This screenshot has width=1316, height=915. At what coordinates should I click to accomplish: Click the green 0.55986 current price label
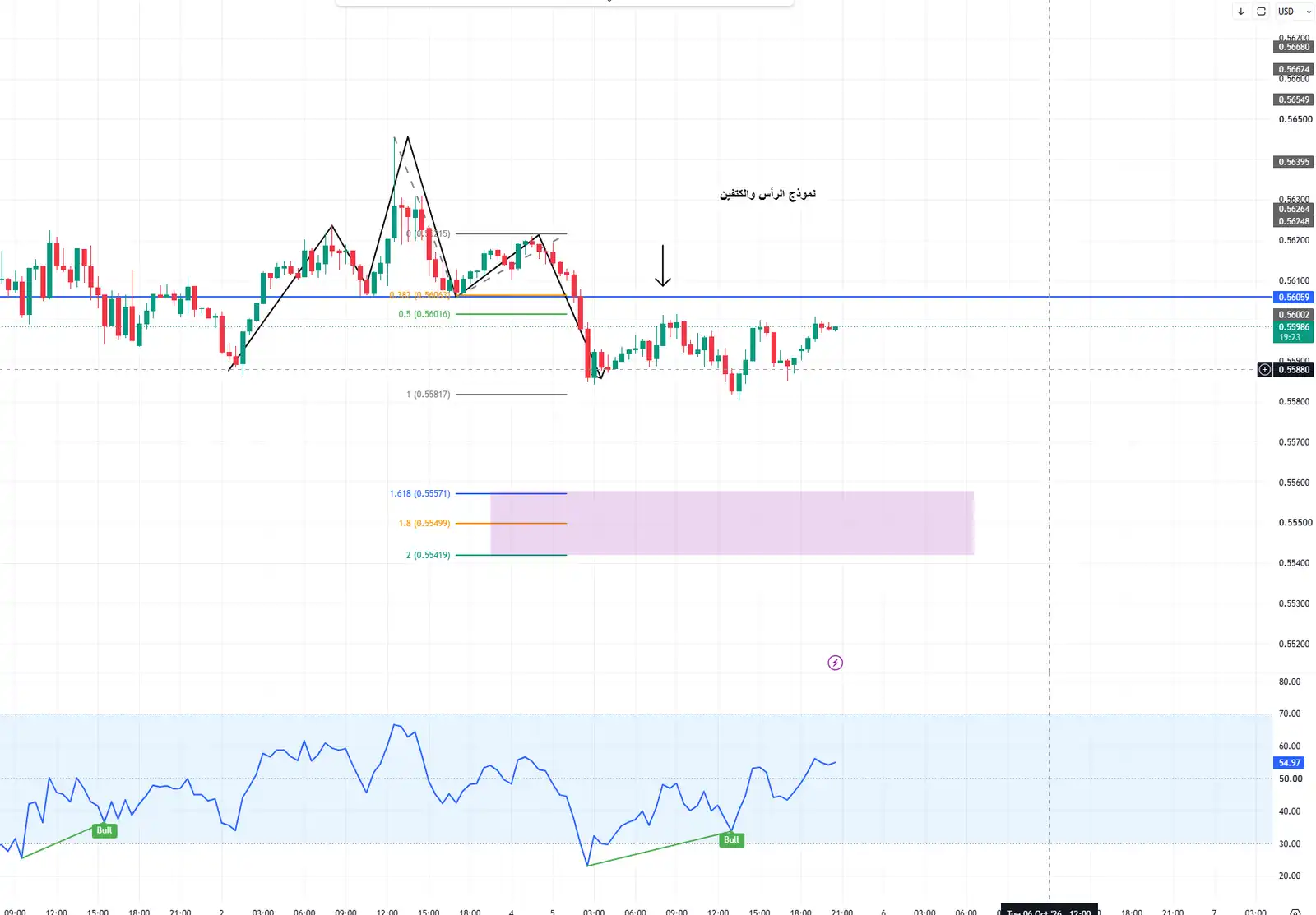pos(1294,331)
